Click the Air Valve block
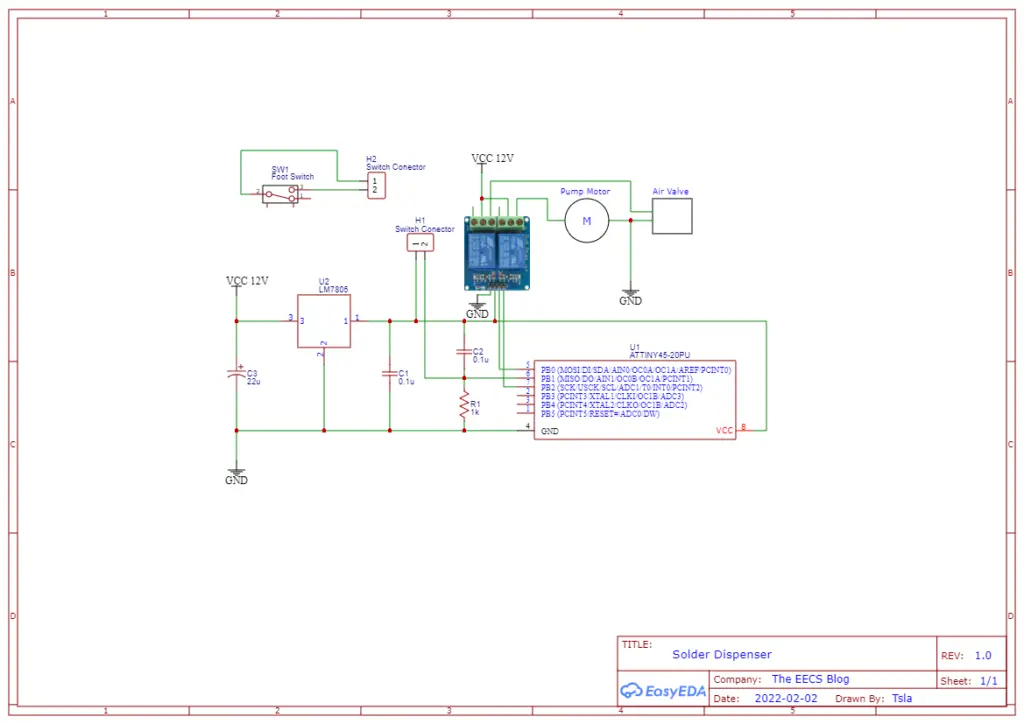This screenshot has width=1024, height=724. (671, 216)
